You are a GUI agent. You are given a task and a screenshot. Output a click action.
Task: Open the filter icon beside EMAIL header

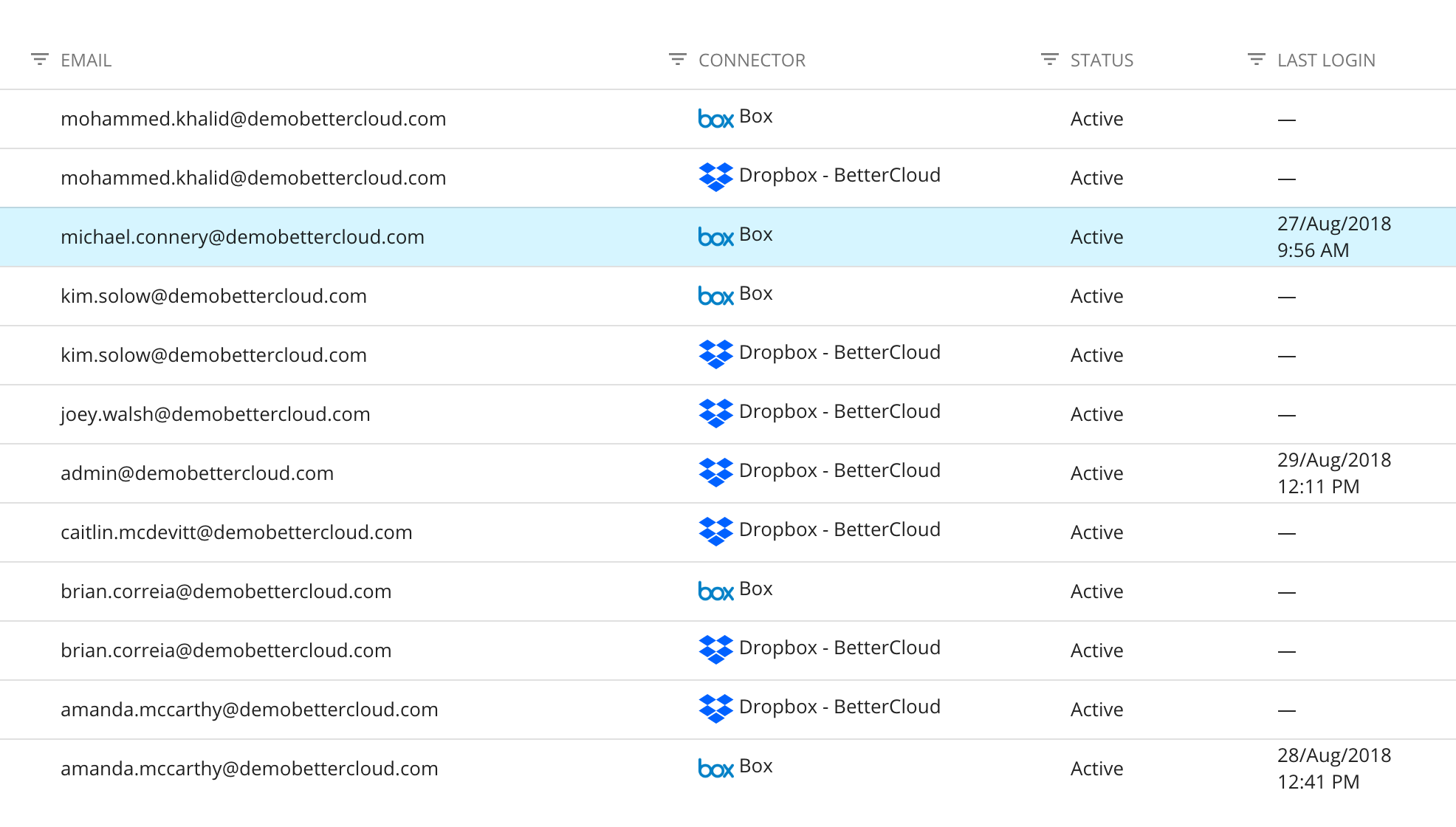click(x=40, y=60)
